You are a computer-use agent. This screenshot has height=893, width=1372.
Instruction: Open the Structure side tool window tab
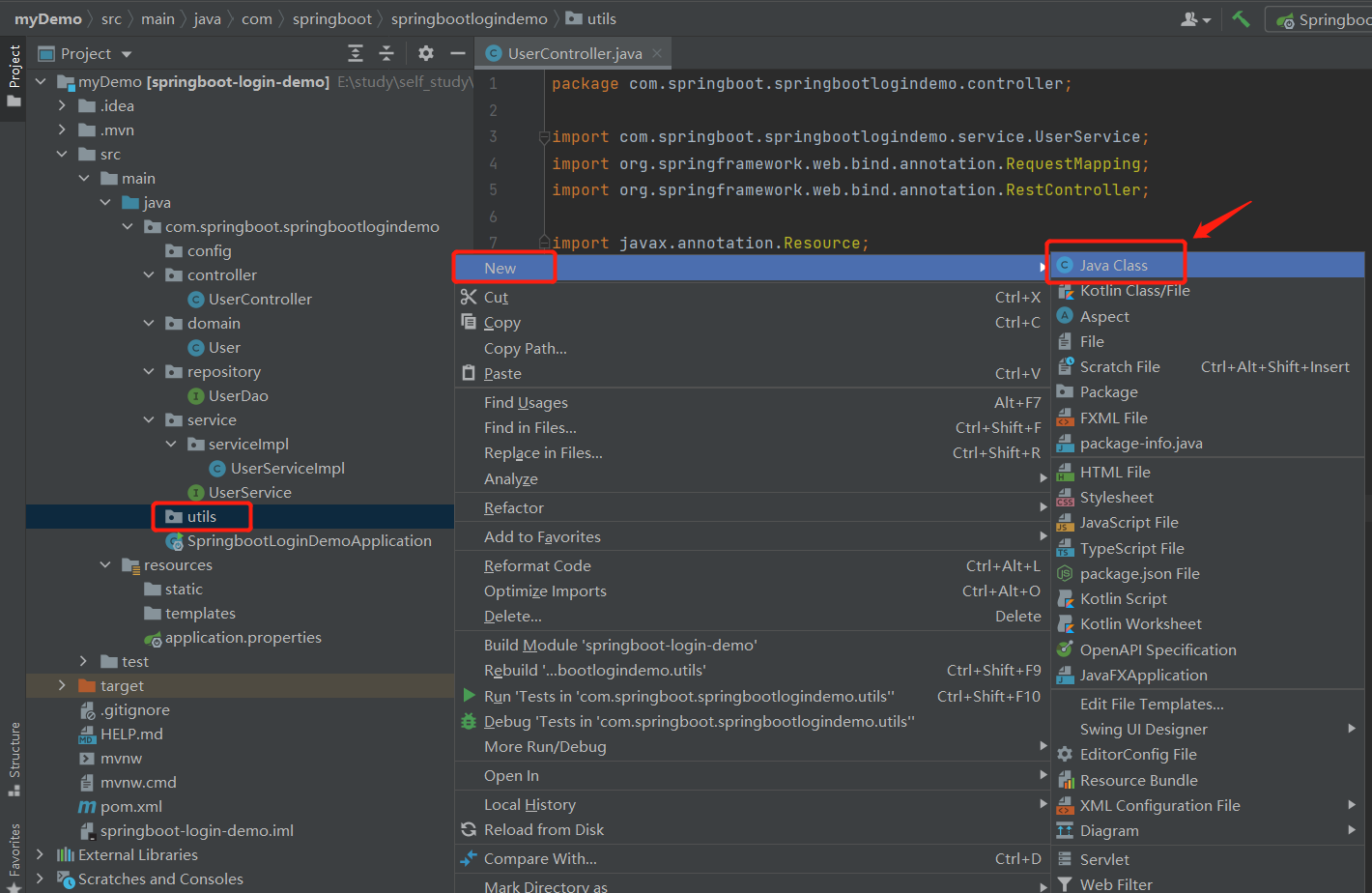tap(14, 759)
